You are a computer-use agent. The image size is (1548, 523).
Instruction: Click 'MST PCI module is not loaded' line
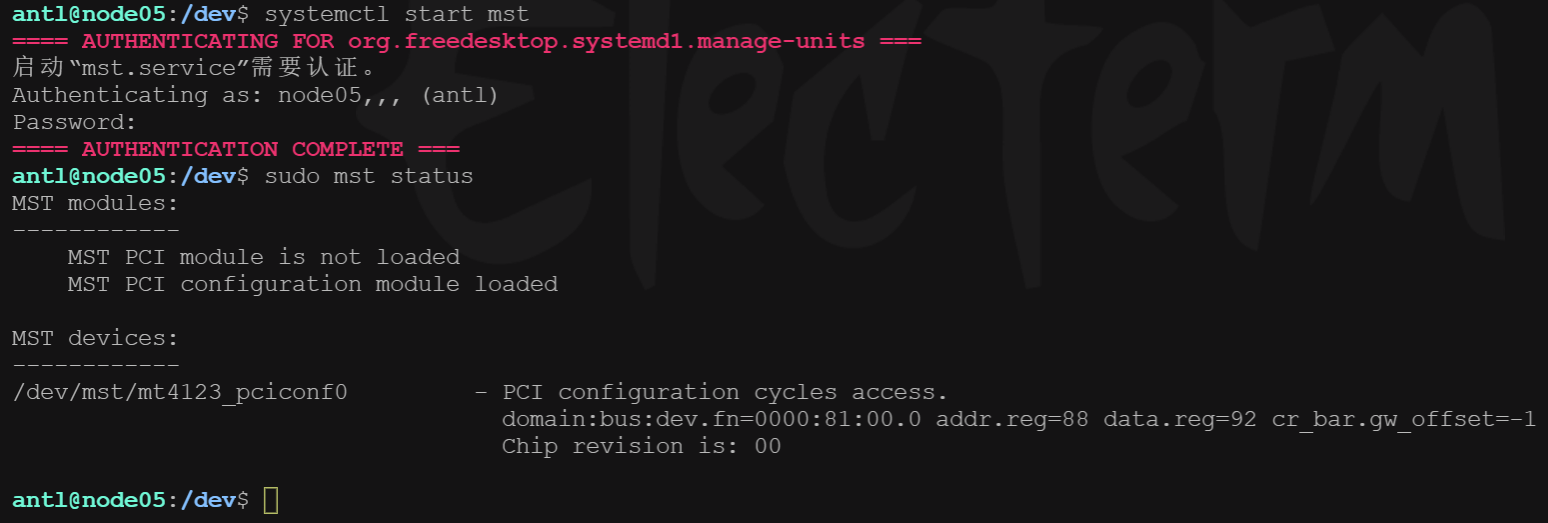click(x=264, y=257)
